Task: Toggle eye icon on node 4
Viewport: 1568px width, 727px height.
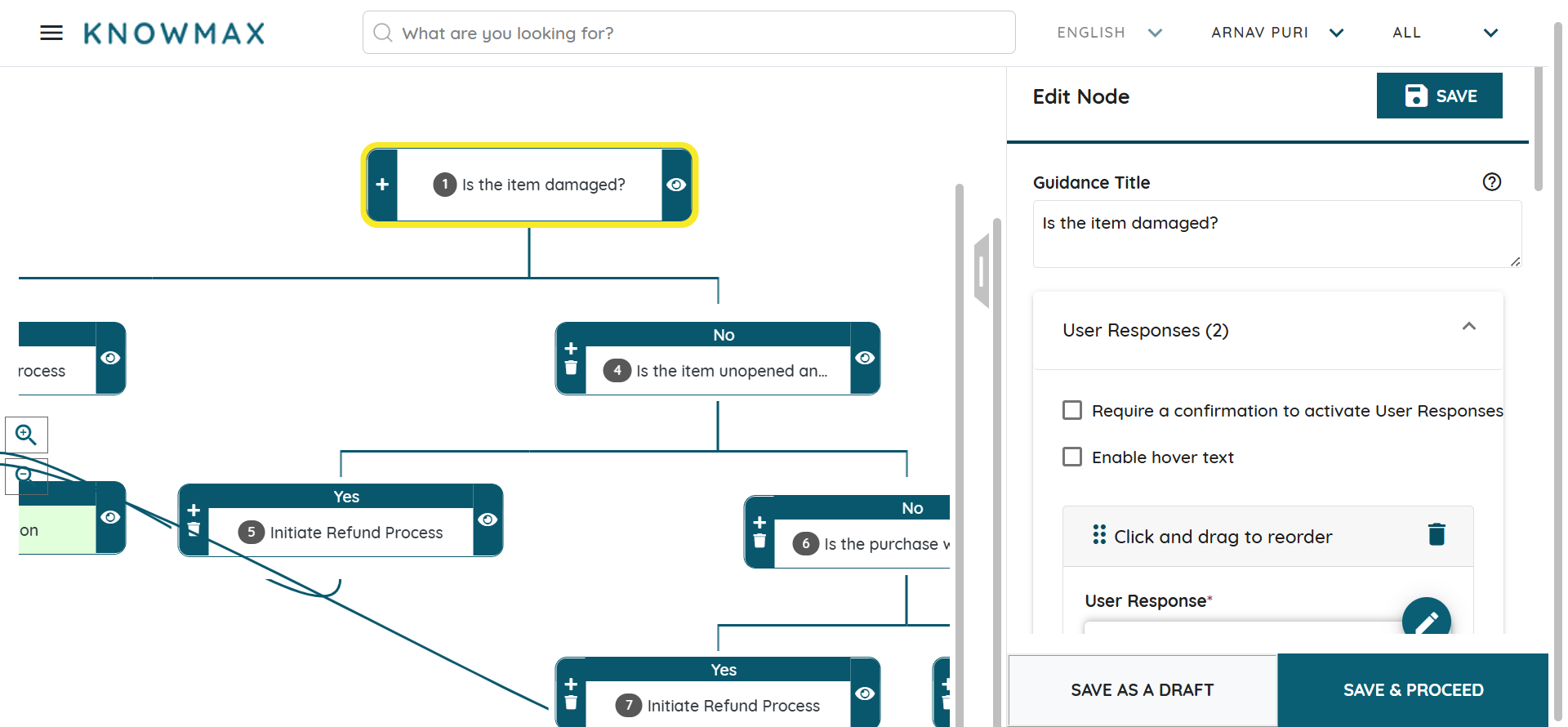Action: 865,358
